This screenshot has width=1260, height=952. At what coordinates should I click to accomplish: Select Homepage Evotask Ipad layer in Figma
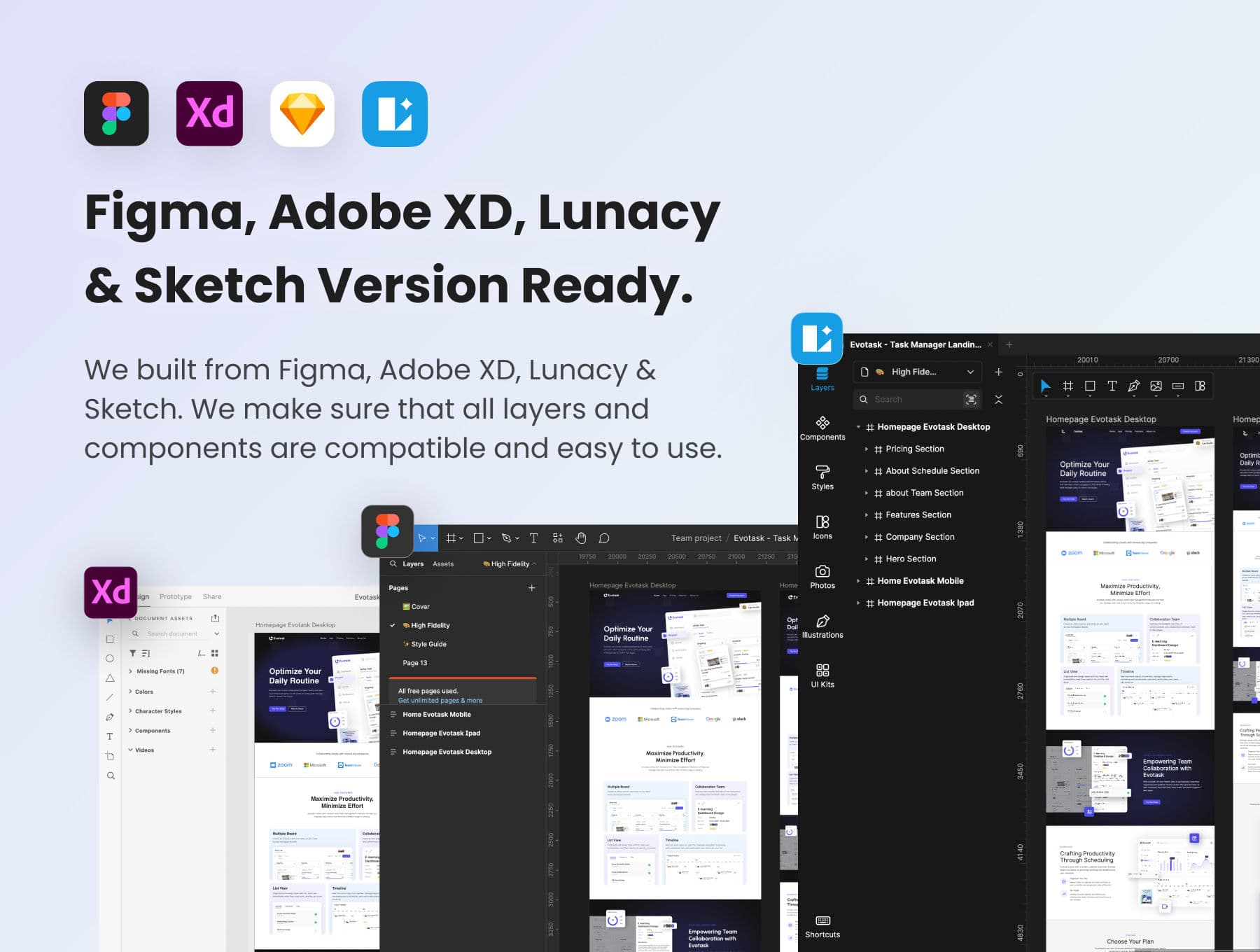click(442, 734)
